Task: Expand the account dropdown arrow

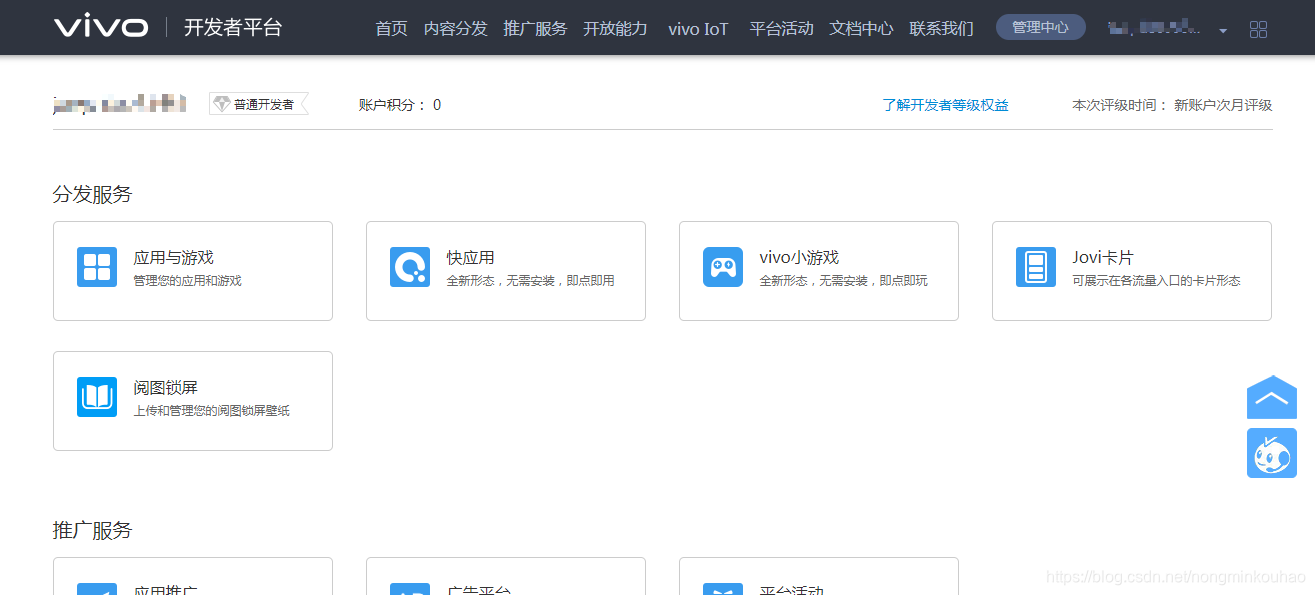Action: [x=1223, y=31]
